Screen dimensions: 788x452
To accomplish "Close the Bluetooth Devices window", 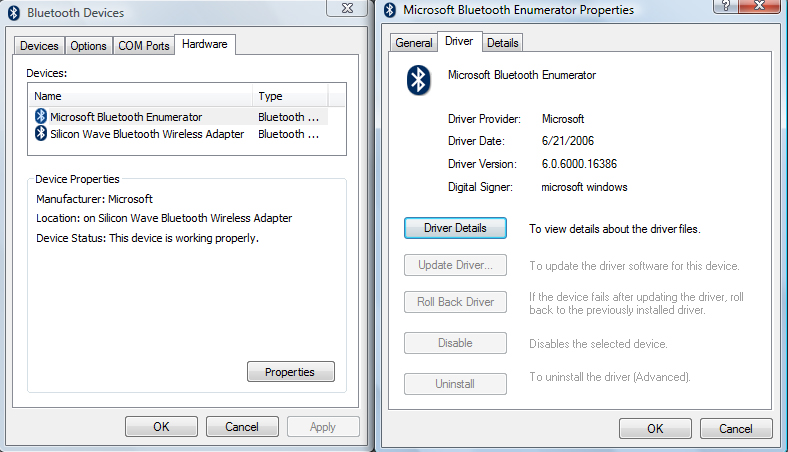I will (347, 8).
